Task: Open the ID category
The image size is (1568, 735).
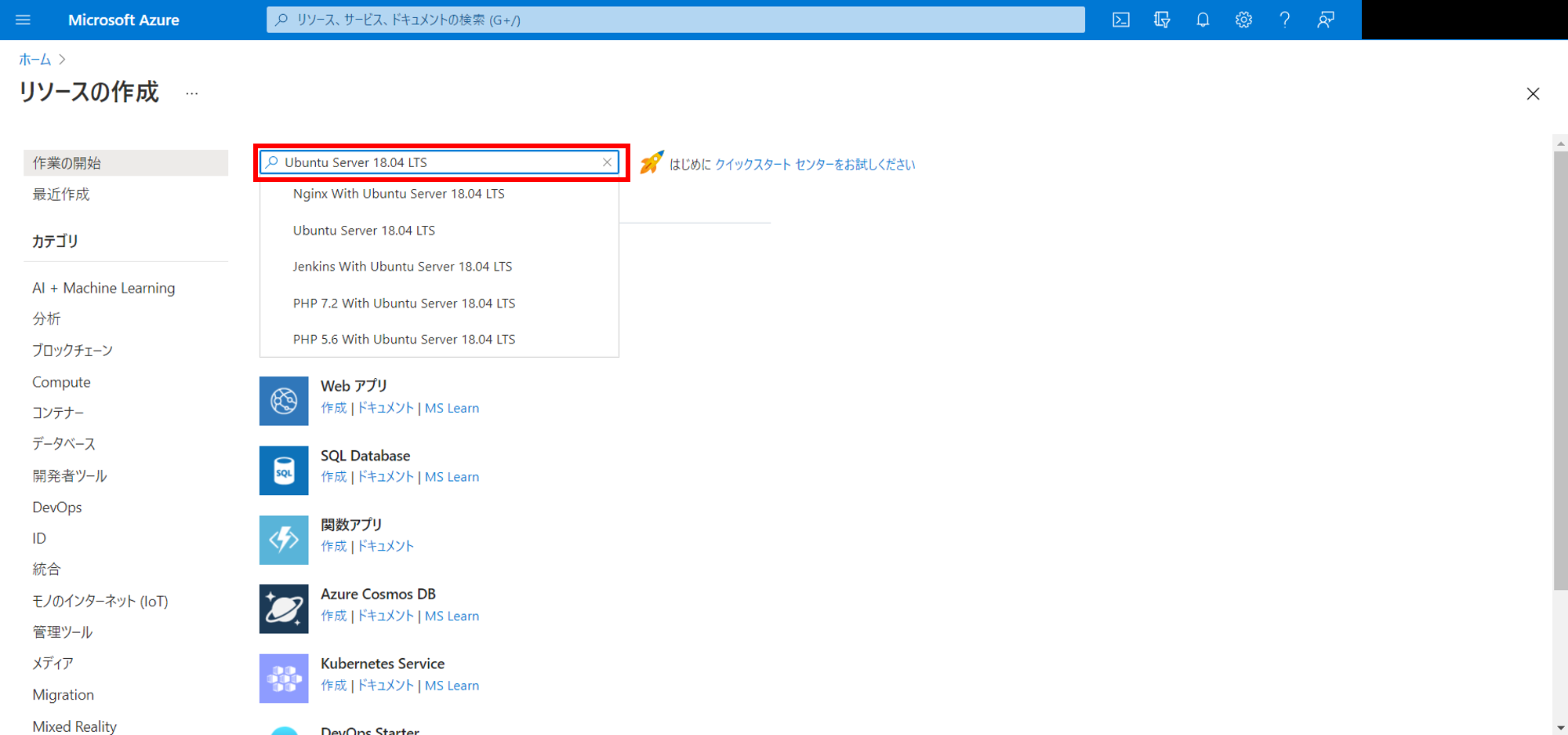Action: [39, 538]
